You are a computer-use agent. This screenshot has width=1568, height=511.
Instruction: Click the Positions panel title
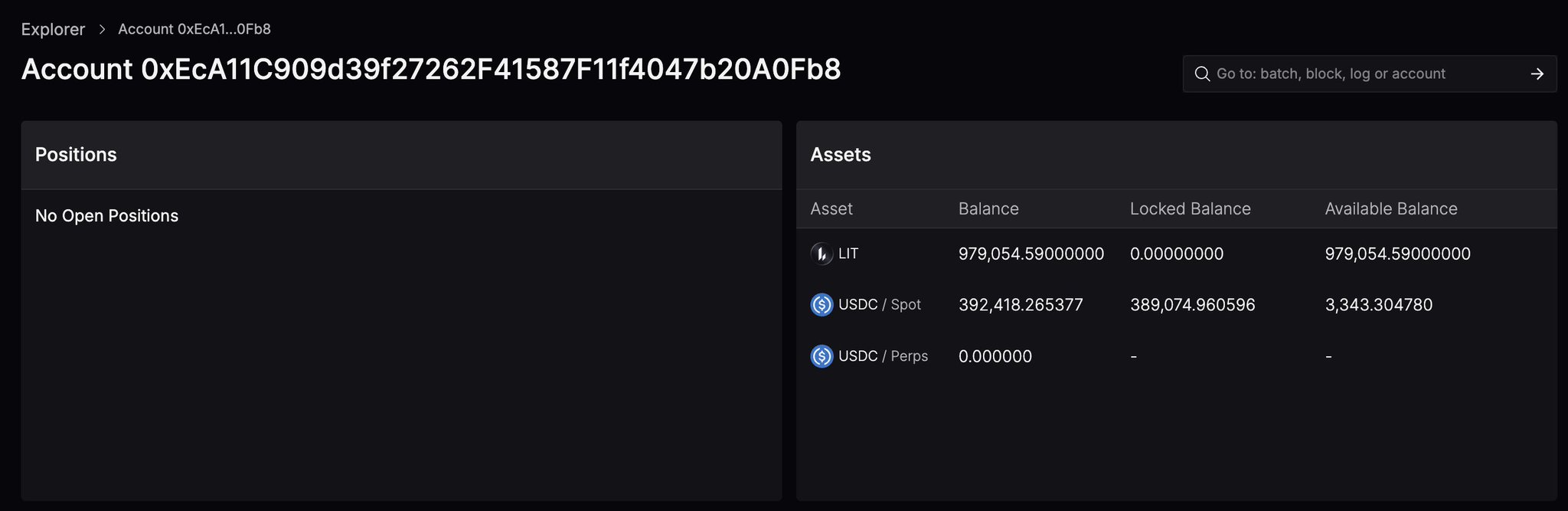click(76, 155)
